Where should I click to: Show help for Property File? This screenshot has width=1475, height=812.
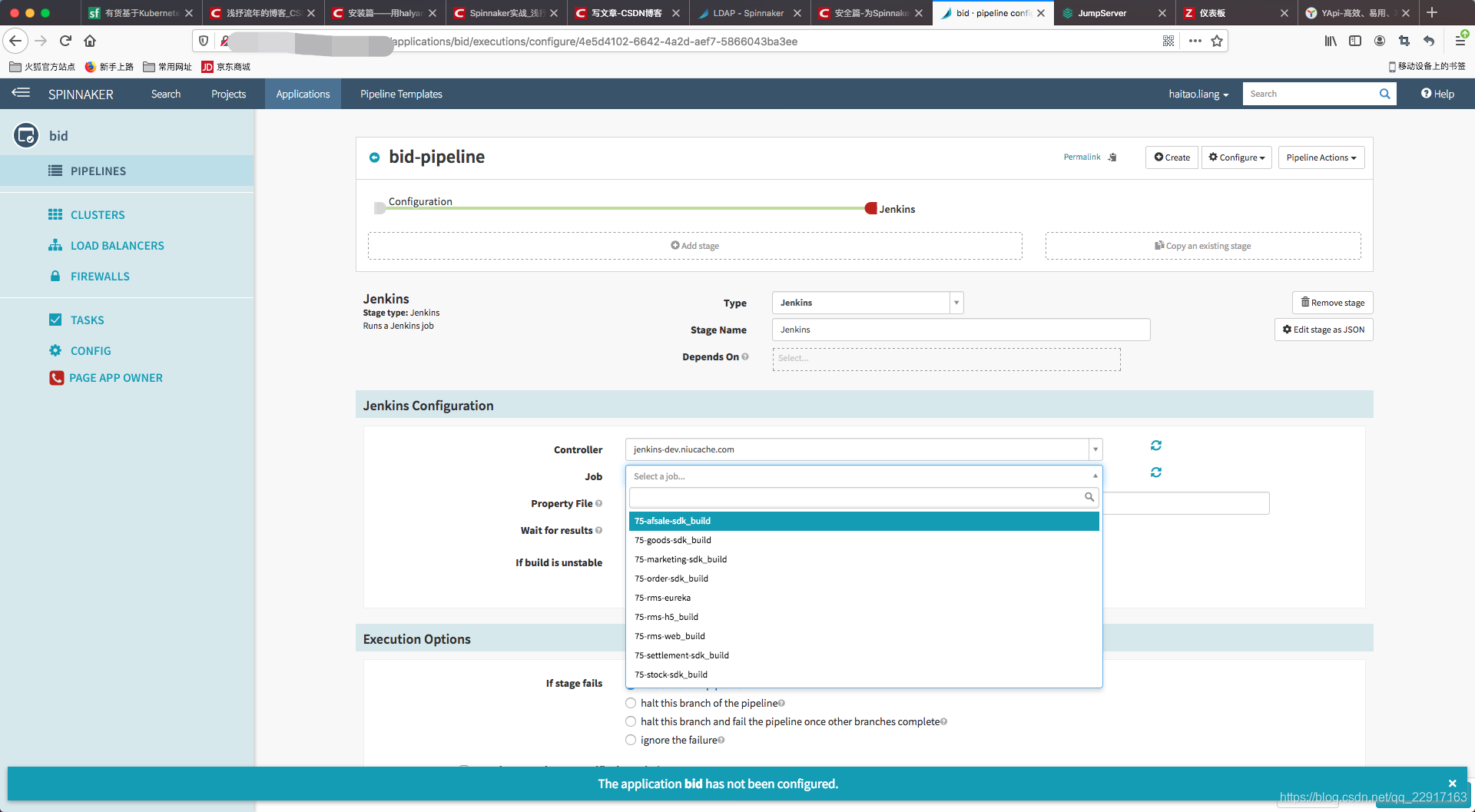pyautogui.click(x=598, y=503)
